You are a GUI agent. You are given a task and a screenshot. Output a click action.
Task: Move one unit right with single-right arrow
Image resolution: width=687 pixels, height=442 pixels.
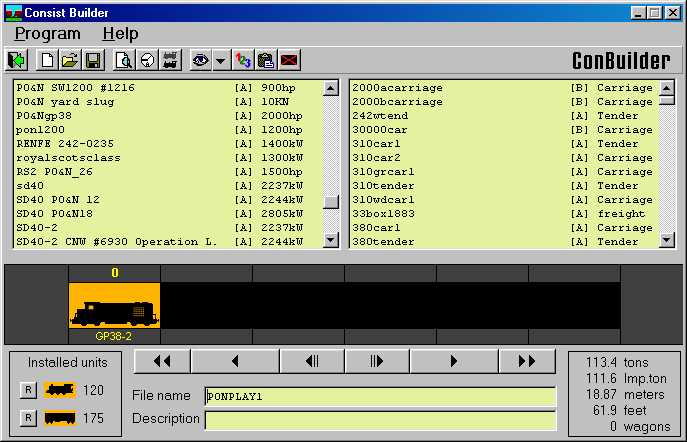(x=454, y=361)
